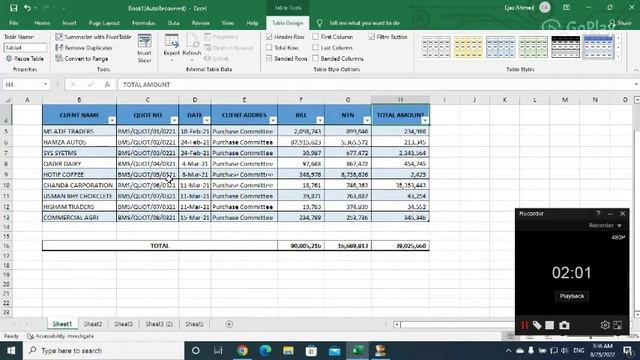
Task: Stop the recording in Recorder window
Action: [x=549, y=325]
